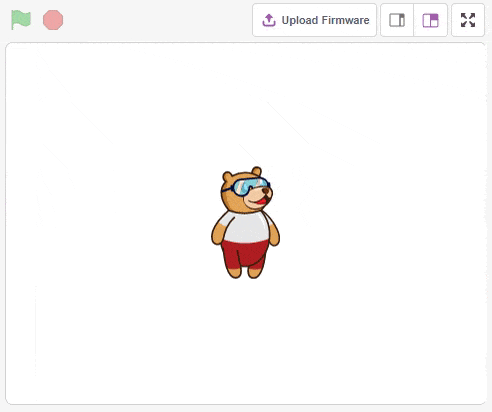This screenshot has height=412, width=492.
Task: Start the project with the green flag
Action: click(x=21, y=20)
